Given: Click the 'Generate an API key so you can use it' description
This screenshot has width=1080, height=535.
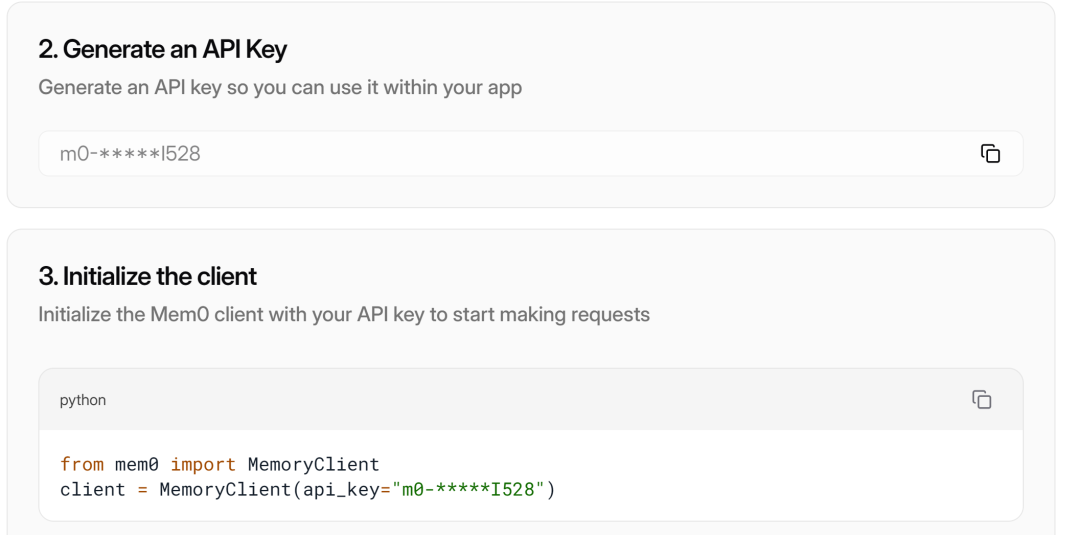Looking at the screenshot, I should (x=280, y=87).
